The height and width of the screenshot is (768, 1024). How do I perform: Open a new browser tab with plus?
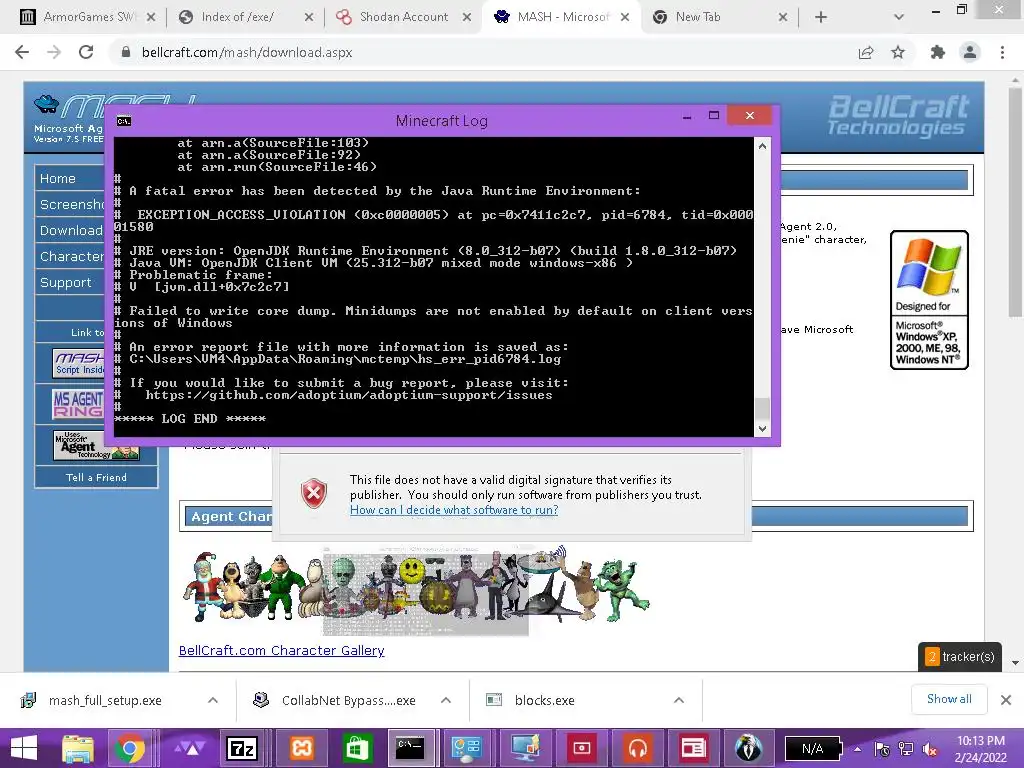click(x=821, y=17)
